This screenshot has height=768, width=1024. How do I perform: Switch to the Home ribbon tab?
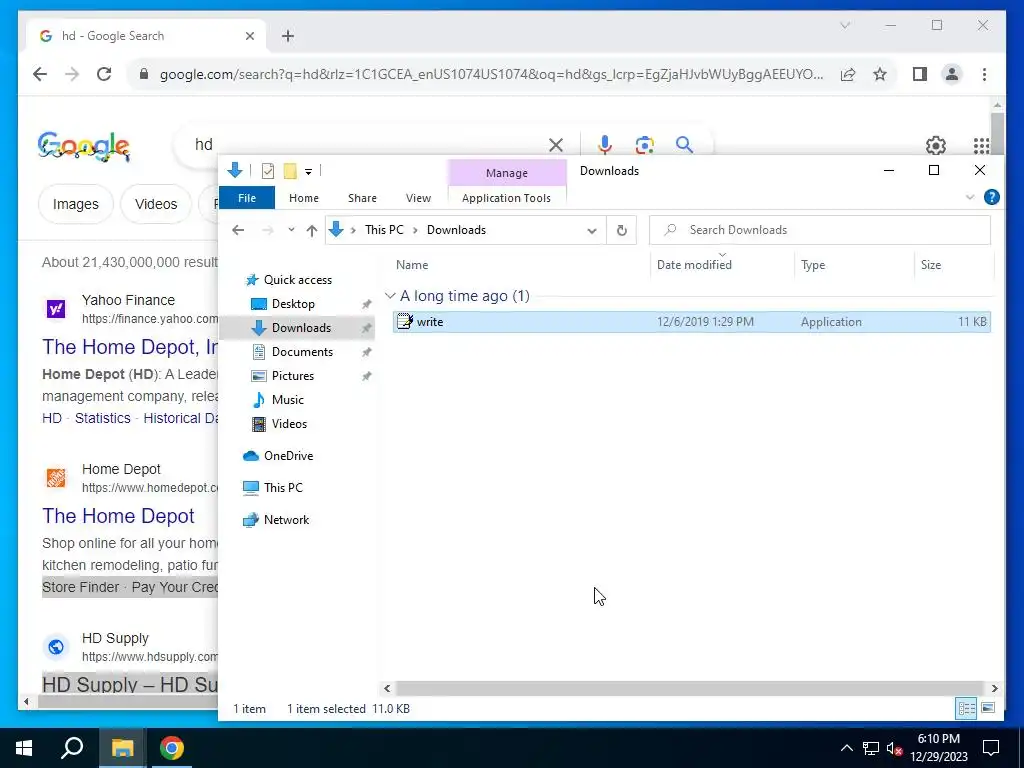click(304, 198)
